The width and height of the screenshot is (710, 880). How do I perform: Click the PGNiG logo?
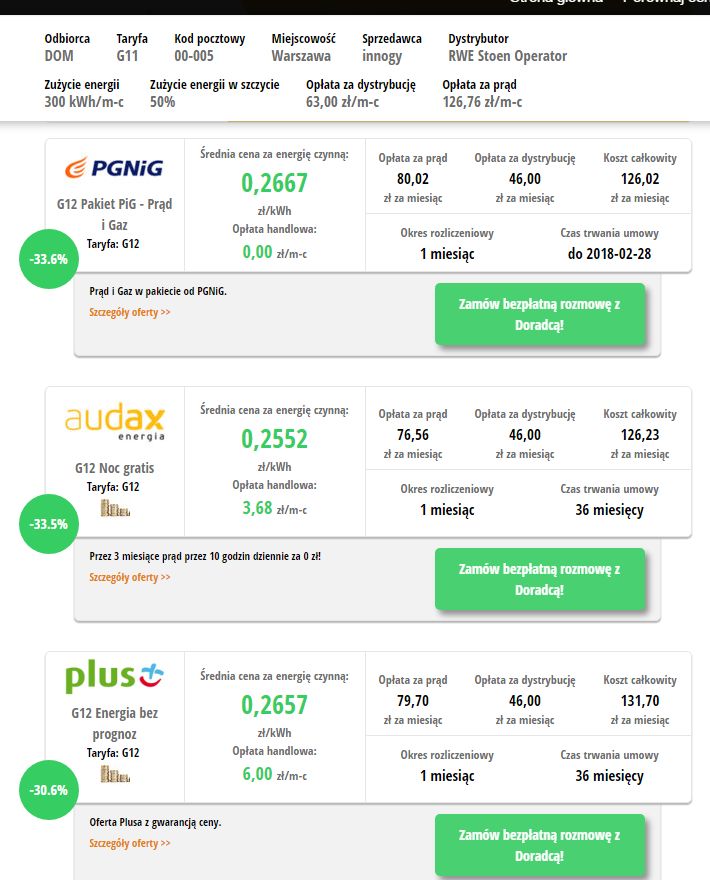click(x=114, y=168)
